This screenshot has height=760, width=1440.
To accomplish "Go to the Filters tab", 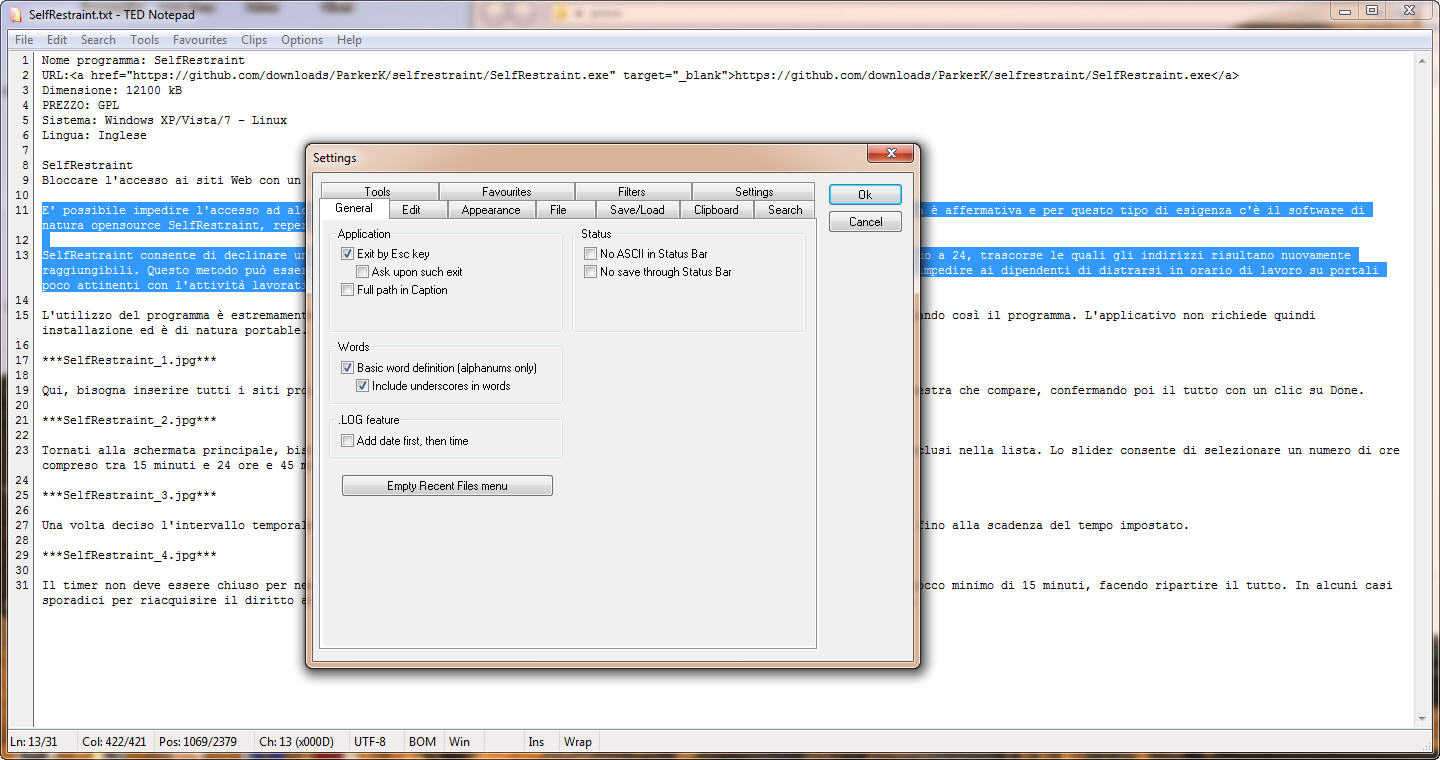I will pyautogui.click(x=631, y=192).
